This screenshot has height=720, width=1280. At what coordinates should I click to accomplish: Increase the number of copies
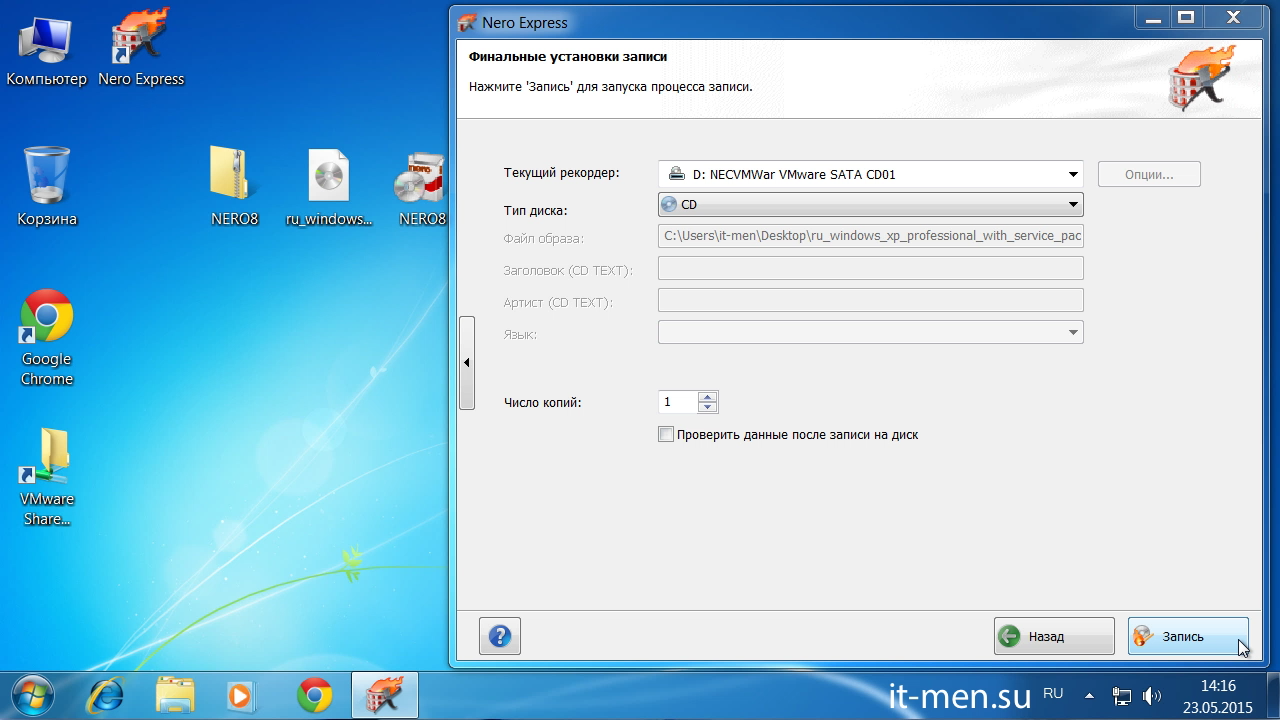tap(708, 397)
